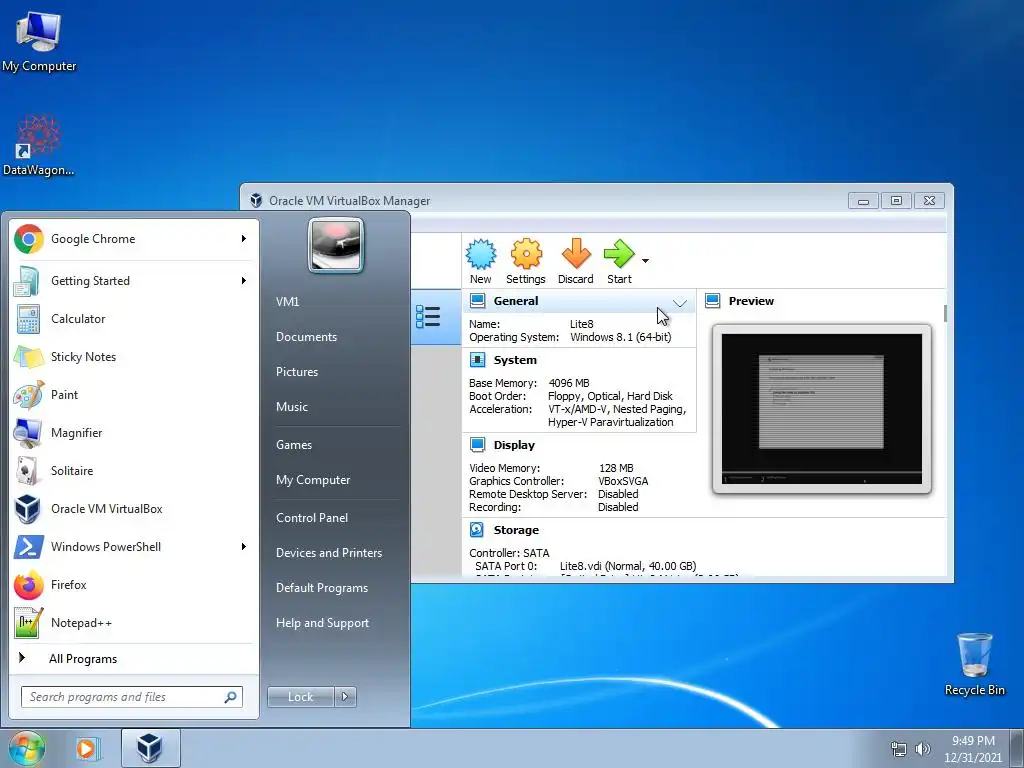Click the Lock button
The width and height of the screenshot is (1024, 768).
(x=300, y=697)
